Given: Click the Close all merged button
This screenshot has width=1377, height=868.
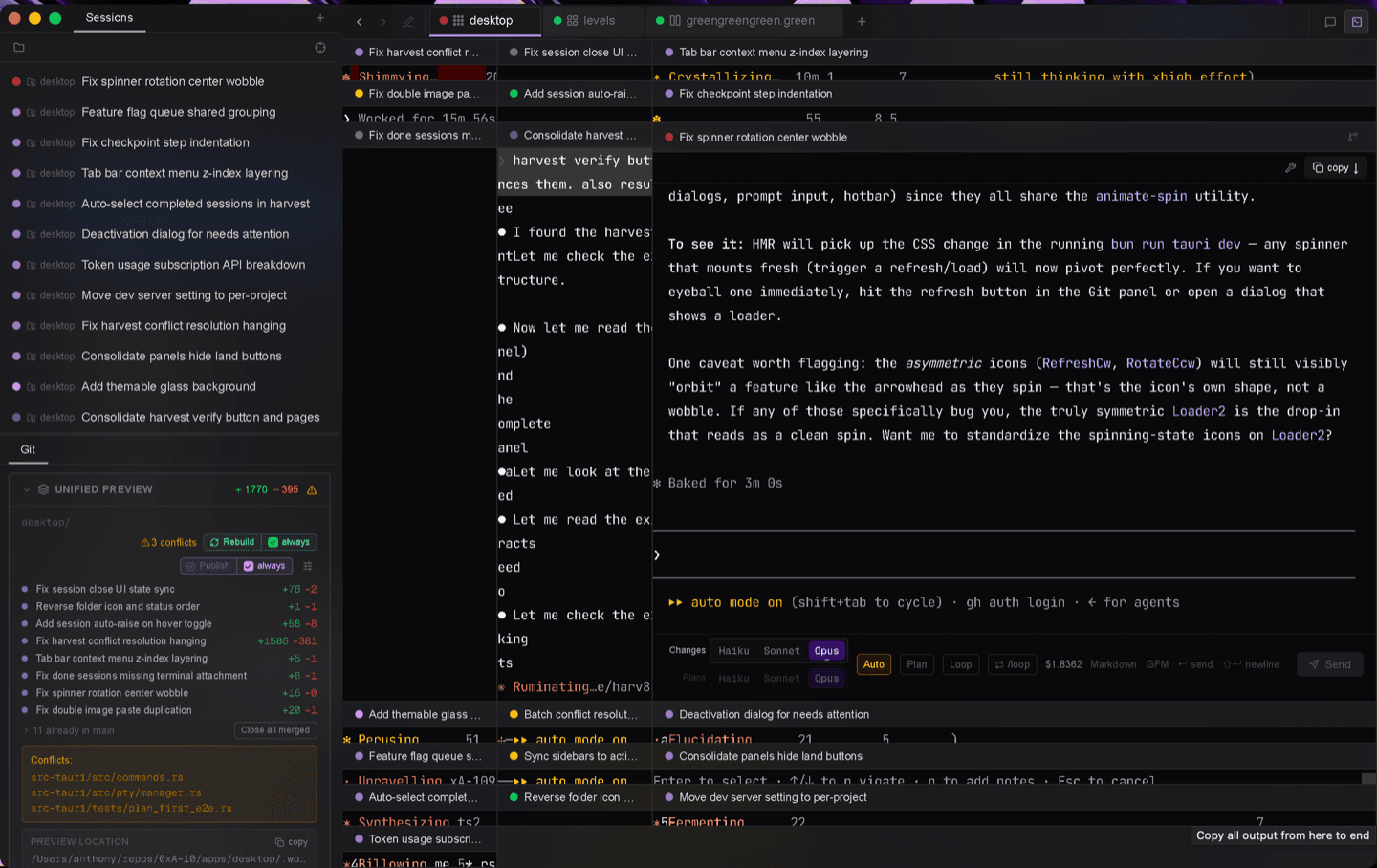Looking at the screenshot, I should [x=275, y=730].
